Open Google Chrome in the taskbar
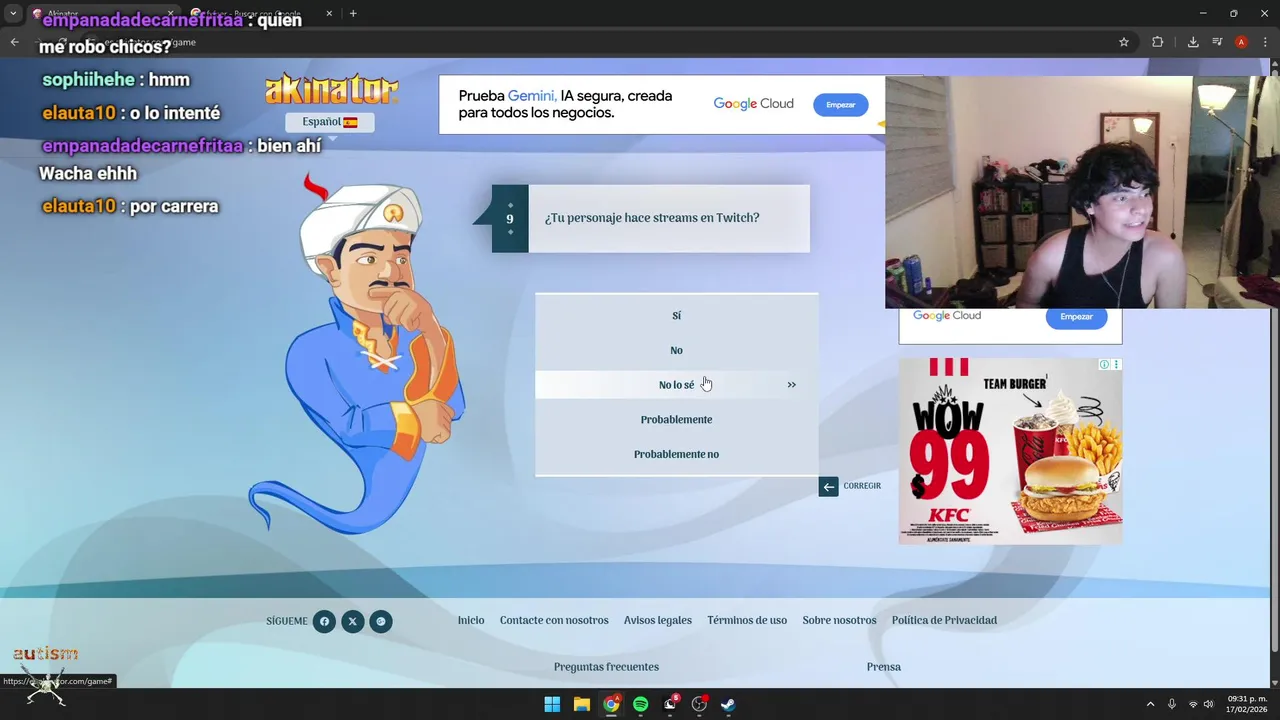 [611, 704]
